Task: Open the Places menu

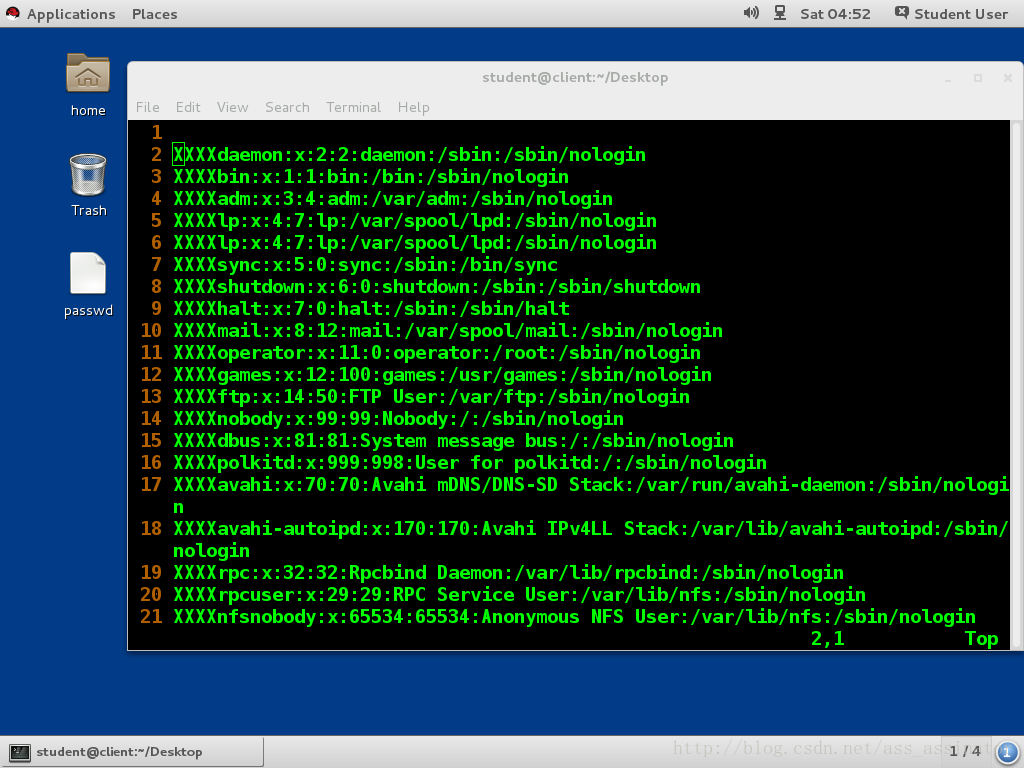Action: (x=154, y=14)
